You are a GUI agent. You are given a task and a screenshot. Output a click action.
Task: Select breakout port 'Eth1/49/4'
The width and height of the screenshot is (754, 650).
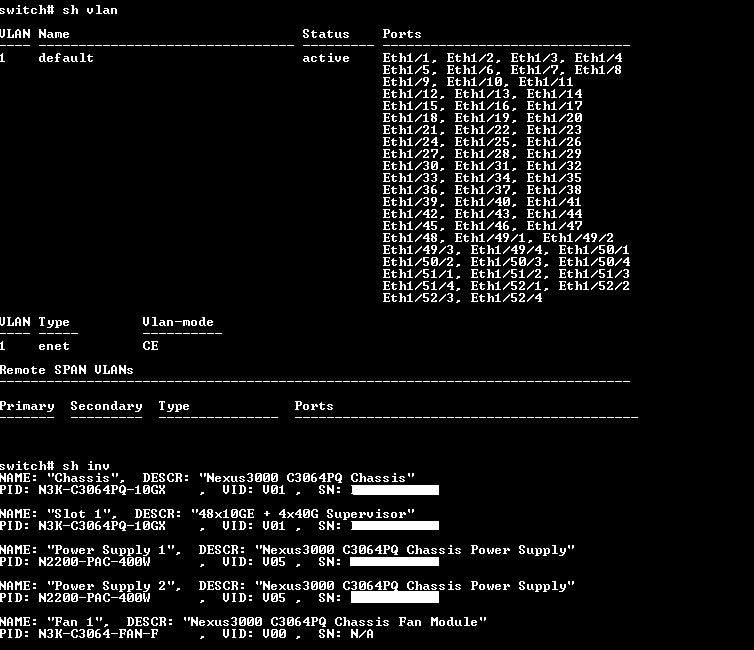506,250
